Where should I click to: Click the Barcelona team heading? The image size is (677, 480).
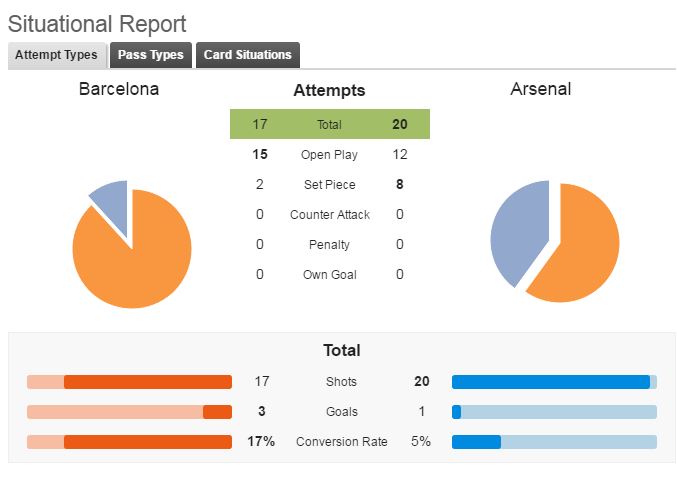click(119, 89)
